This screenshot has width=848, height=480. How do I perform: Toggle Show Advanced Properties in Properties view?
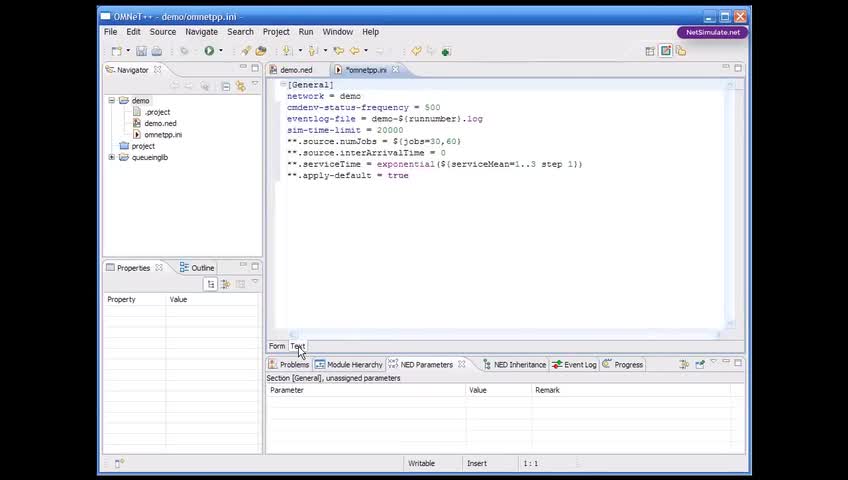[x=225, y=284]
